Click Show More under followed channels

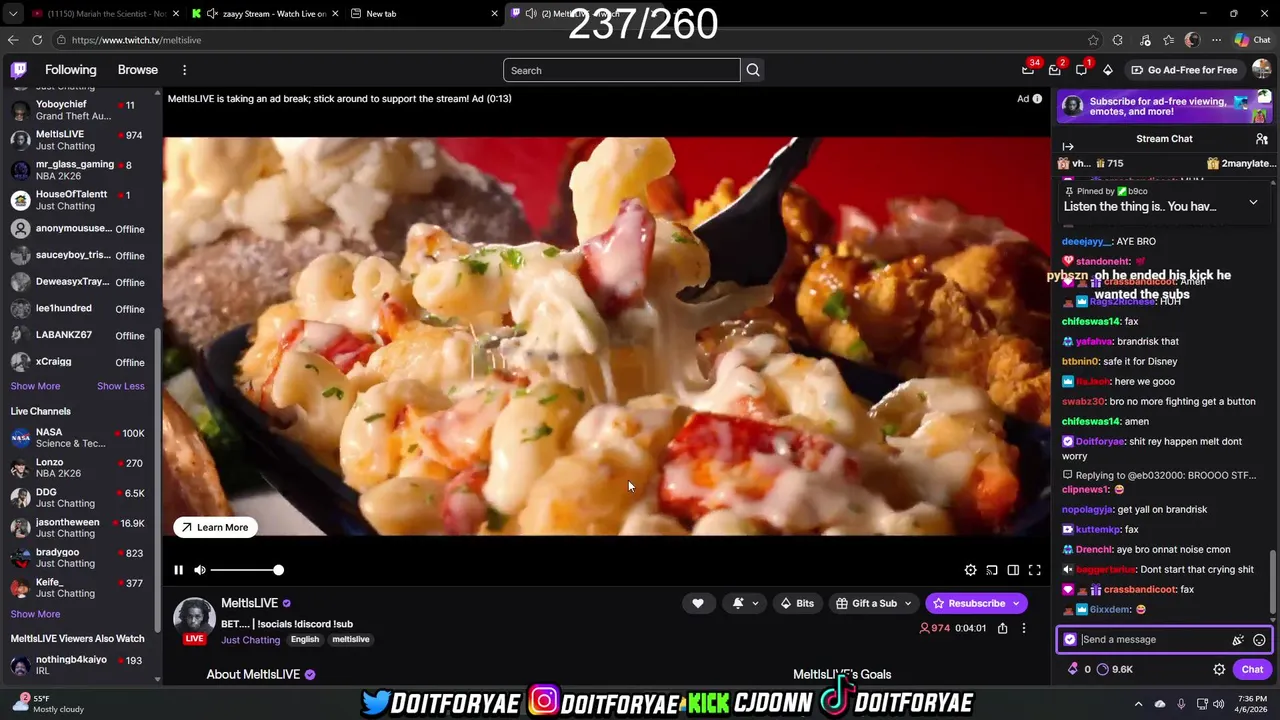point(35,386)
